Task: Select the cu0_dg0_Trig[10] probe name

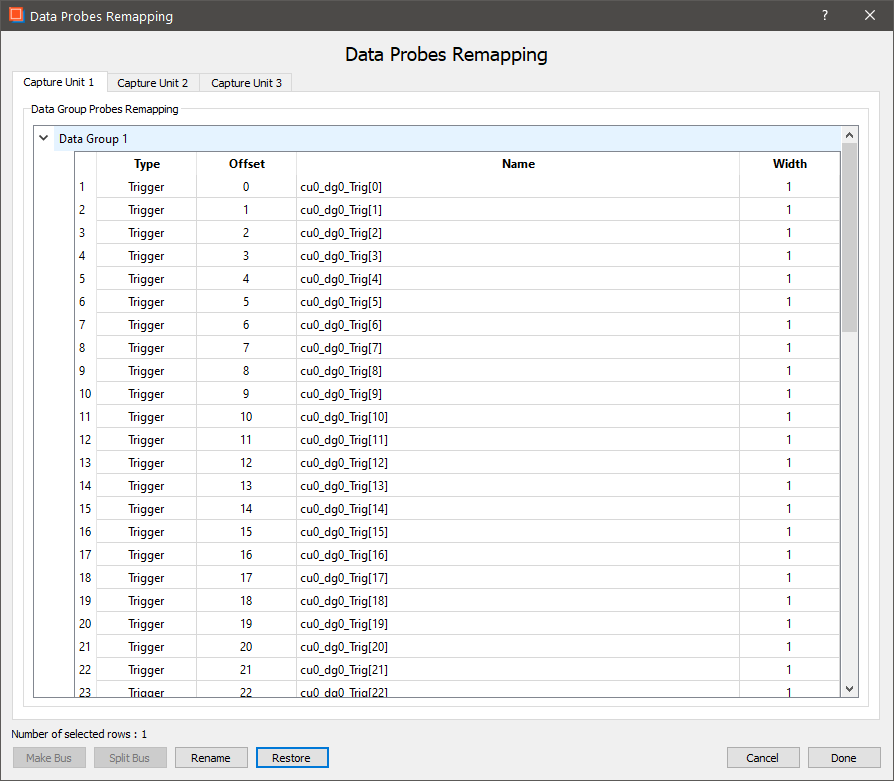Action: 344,417
